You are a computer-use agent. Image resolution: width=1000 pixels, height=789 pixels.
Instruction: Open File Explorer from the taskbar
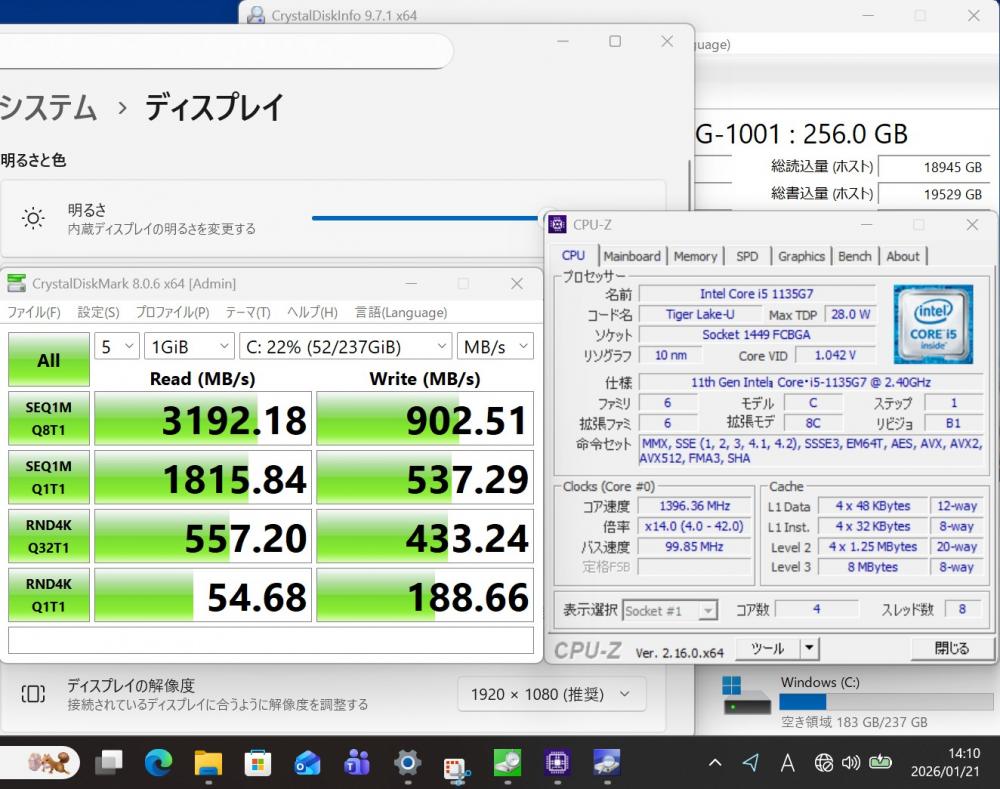pos(208,764)
